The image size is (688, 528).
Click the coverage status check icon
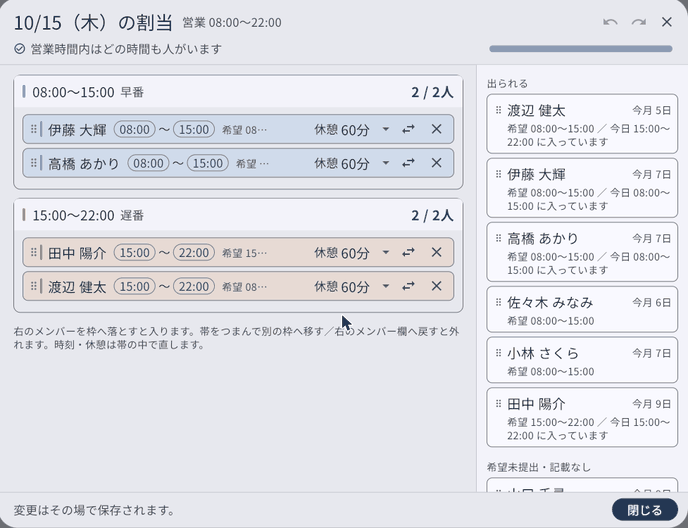point(19,49)
